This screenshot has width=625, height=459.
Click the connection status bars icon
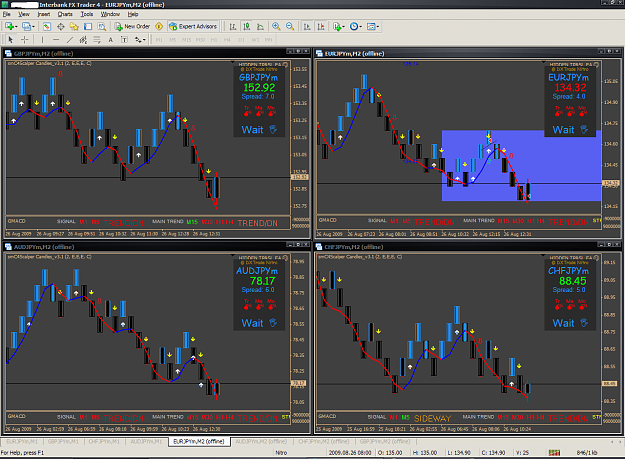coord(554,453)
